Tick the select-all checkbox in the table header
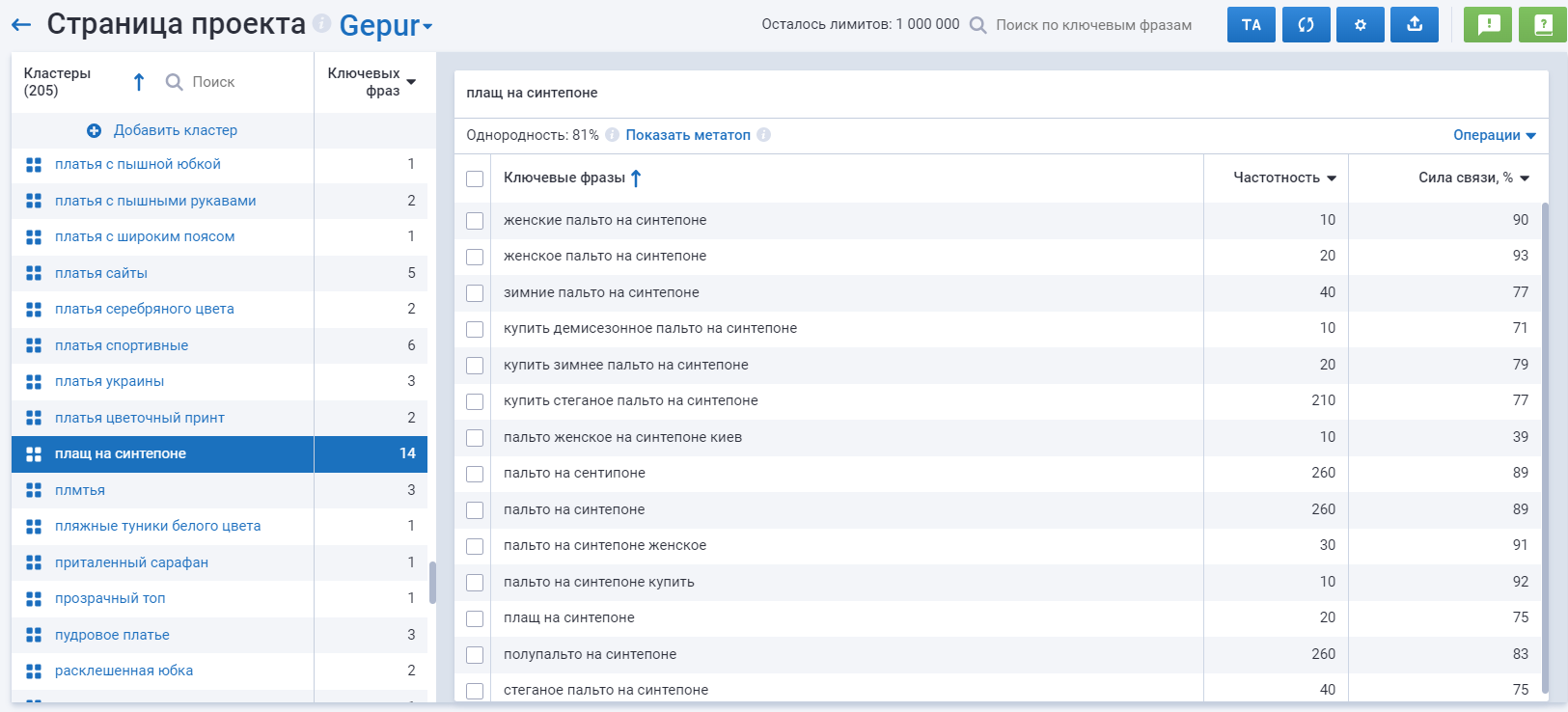 pos(475,178)
